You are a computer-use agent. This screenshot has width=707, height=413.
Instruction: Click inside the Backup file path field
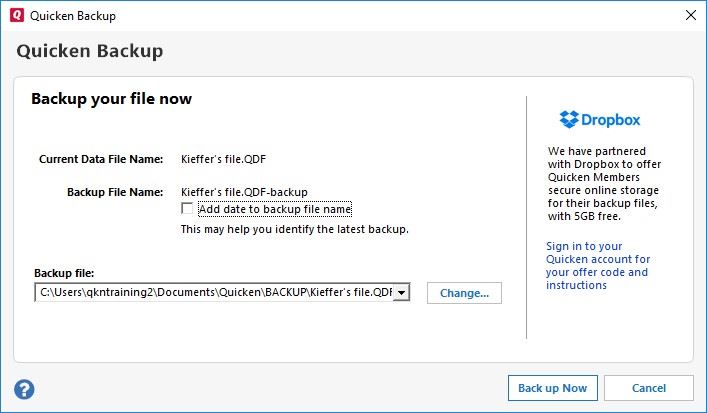[x=214, y=293]
